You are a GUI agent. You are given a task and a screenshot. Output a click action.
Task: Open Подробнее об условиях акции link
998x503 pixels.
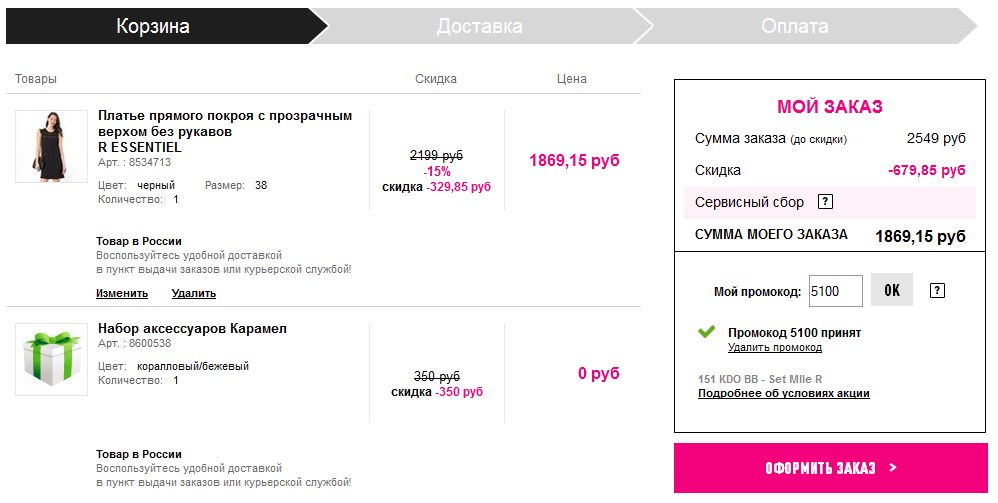pos(783,393)
